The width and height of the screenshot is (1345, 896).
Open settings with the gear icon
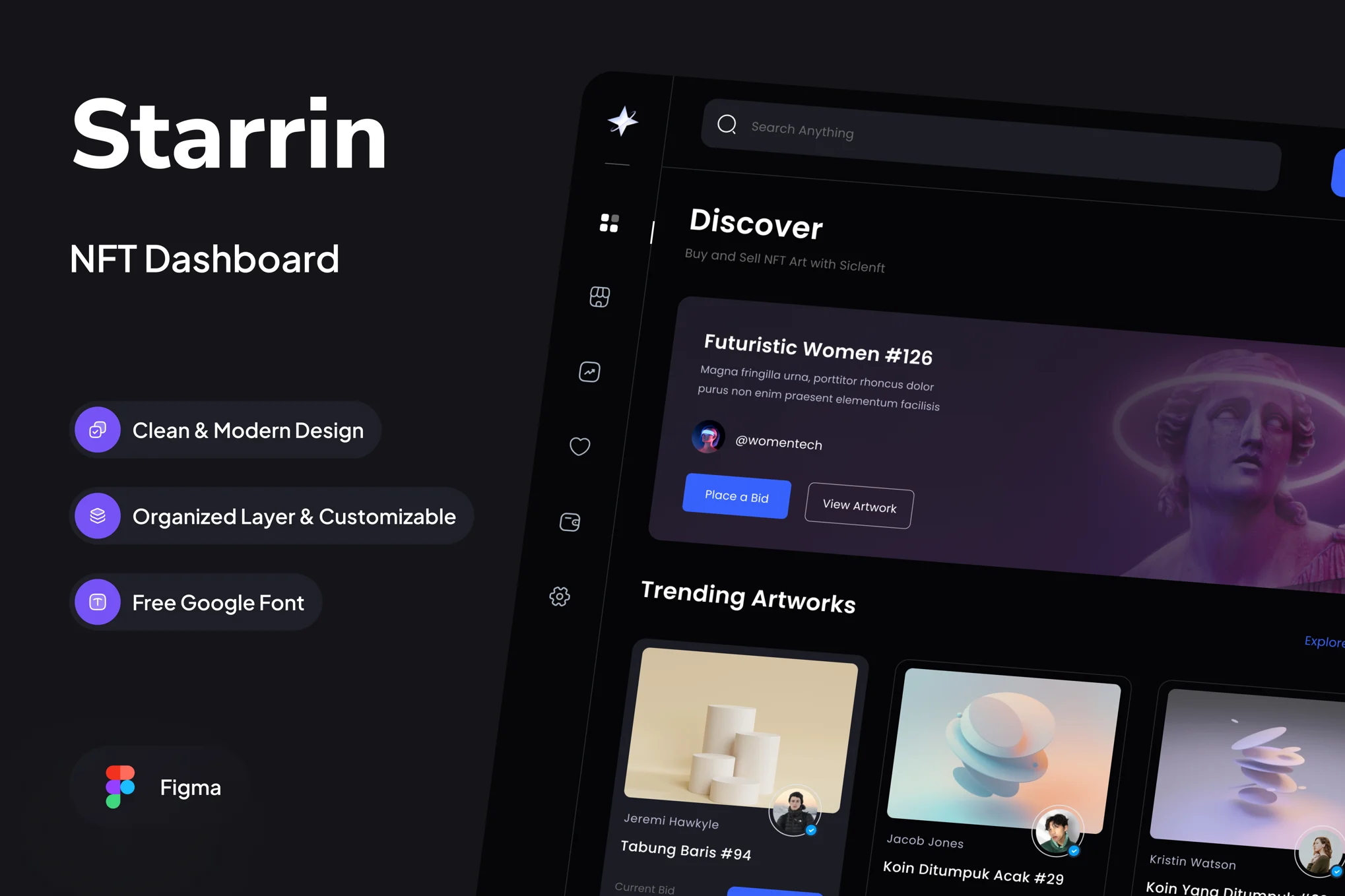click(560, 596)
